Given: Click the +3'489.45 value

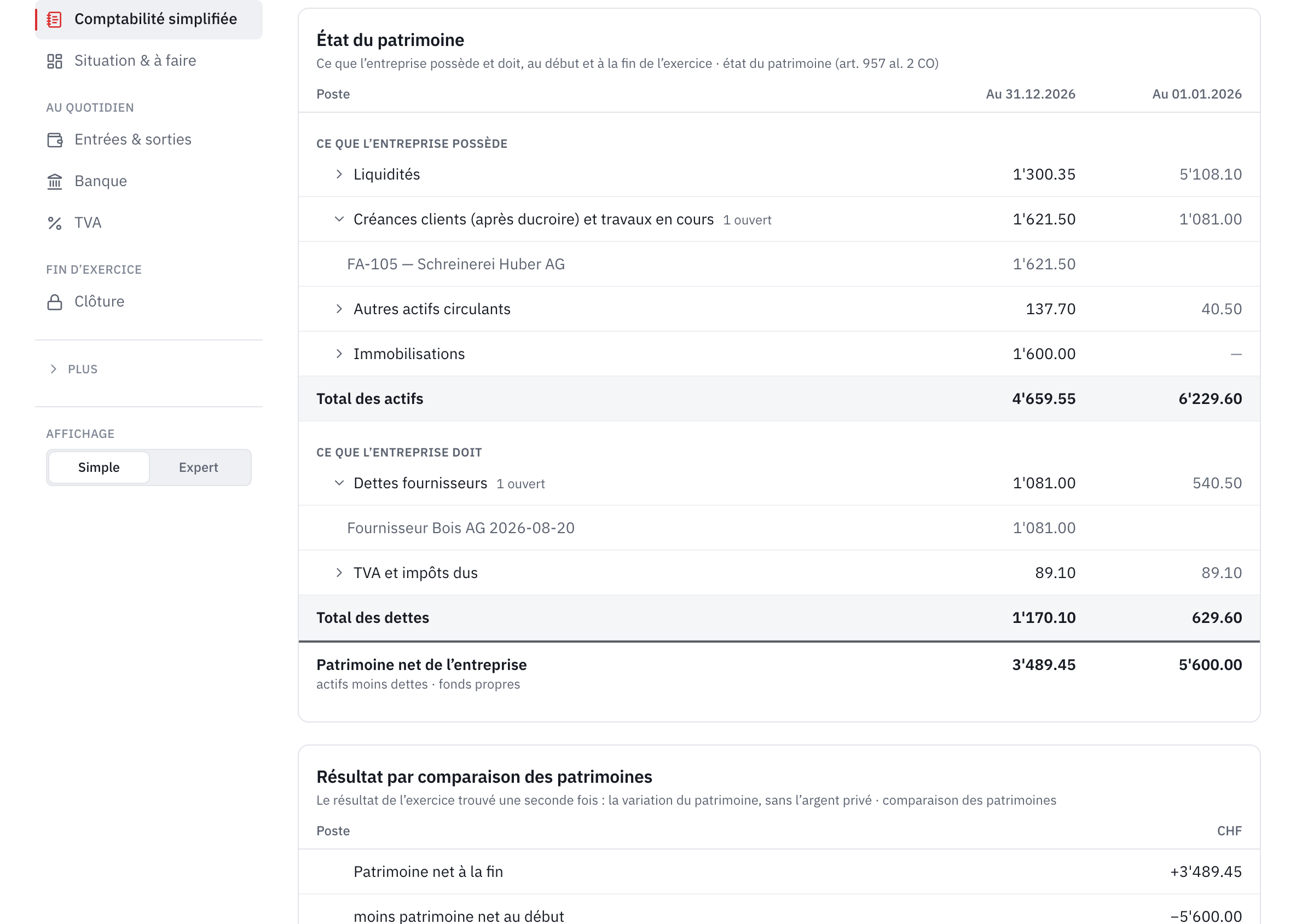Looking at the screenshot, I should pyautogui.click(x=1206, y=872).
